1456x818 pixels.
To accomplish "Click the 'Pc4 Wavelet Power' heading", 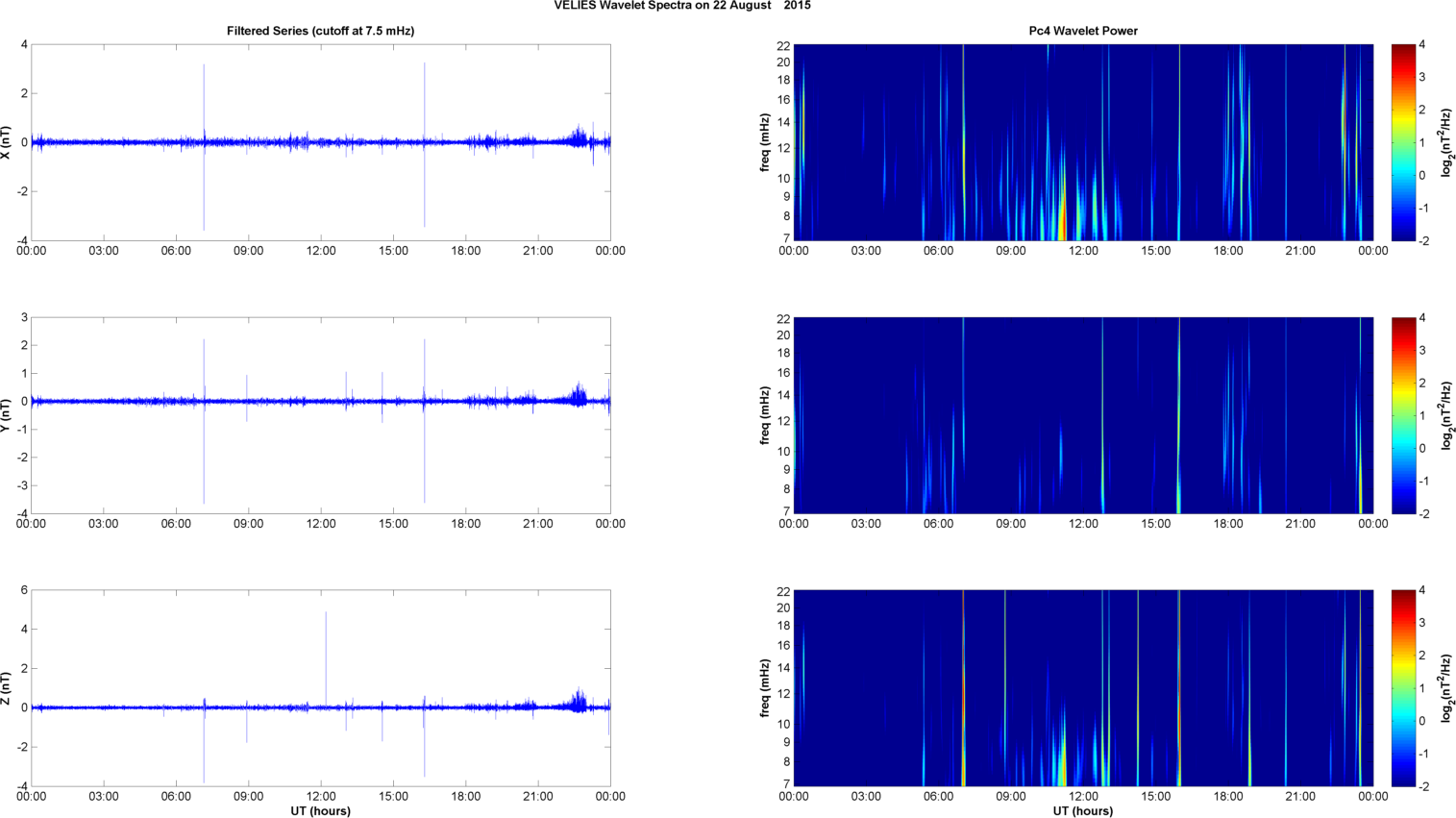I will click(x=1083, y=31).
